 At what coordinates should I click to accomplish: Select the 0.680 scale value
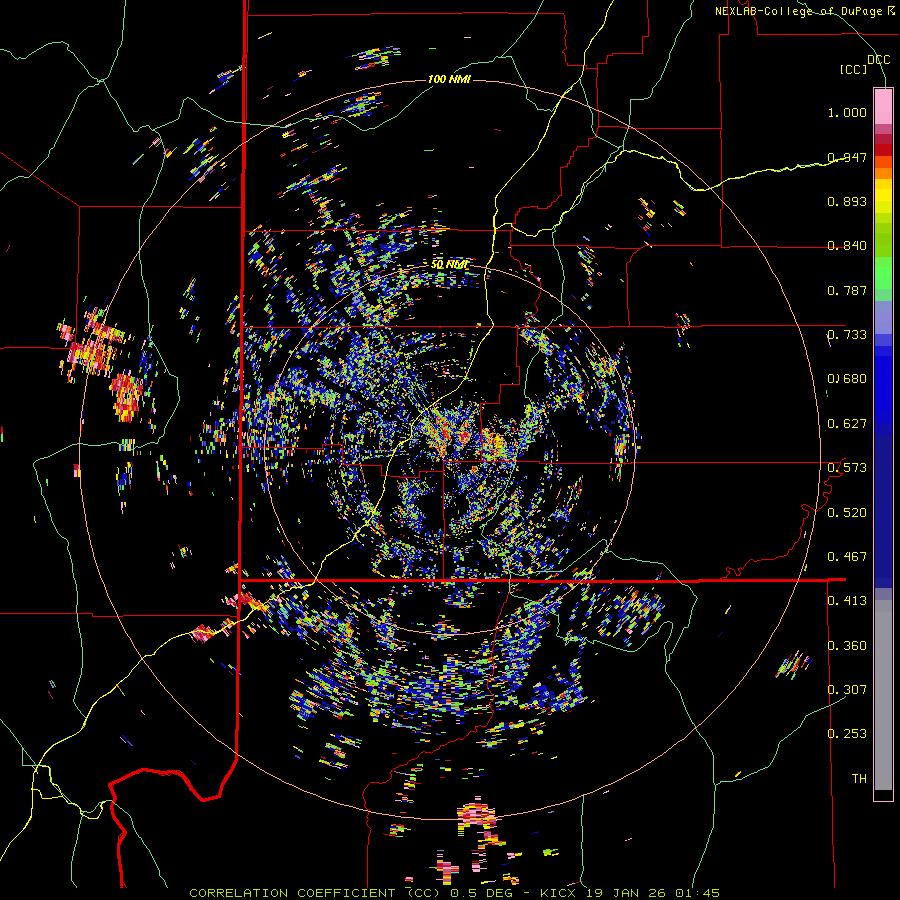pyautogui.click(x=847, y=379)
